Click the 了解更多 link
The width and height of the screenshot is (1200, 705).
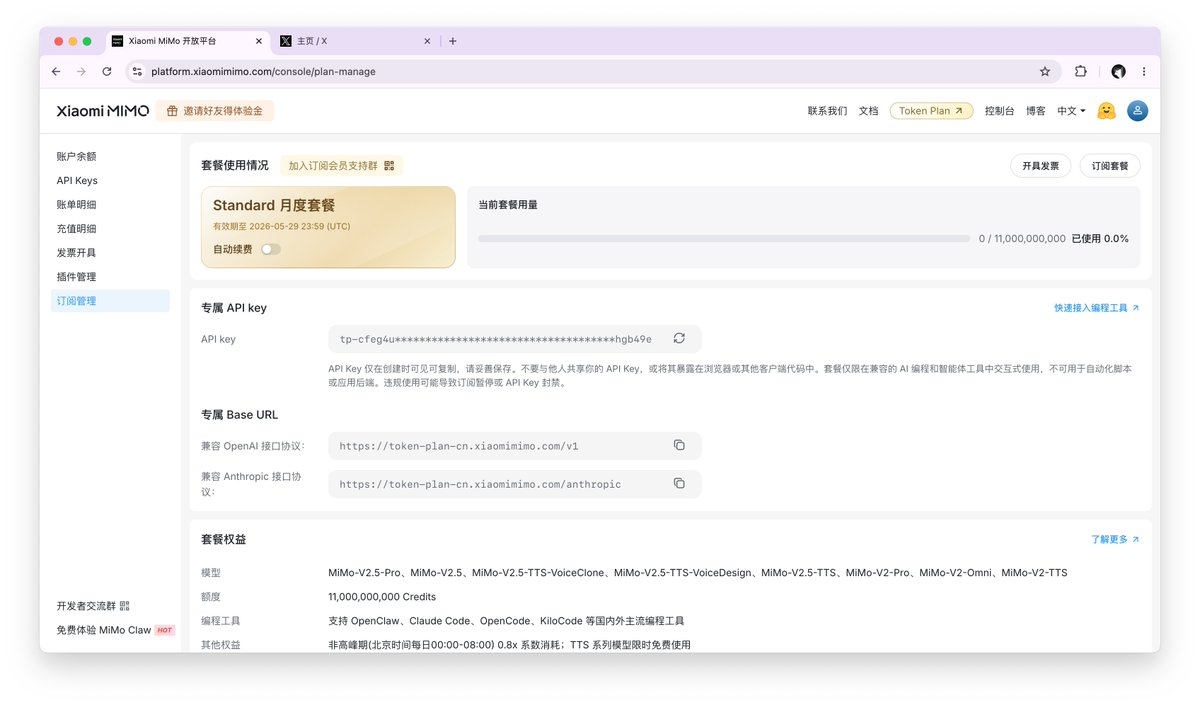tap(1115, 539)
